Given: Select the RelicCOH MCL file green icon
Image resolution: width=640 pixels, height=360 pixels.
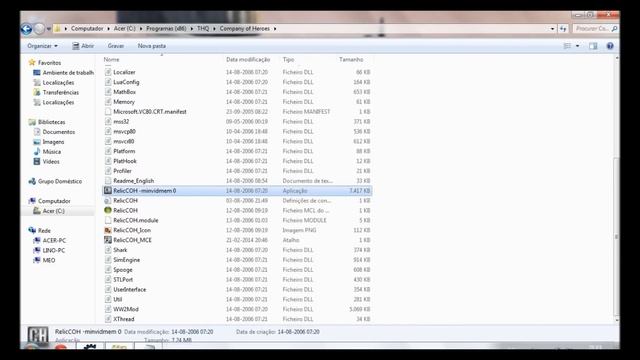Looking at the screenshot, I should [108, 210].
